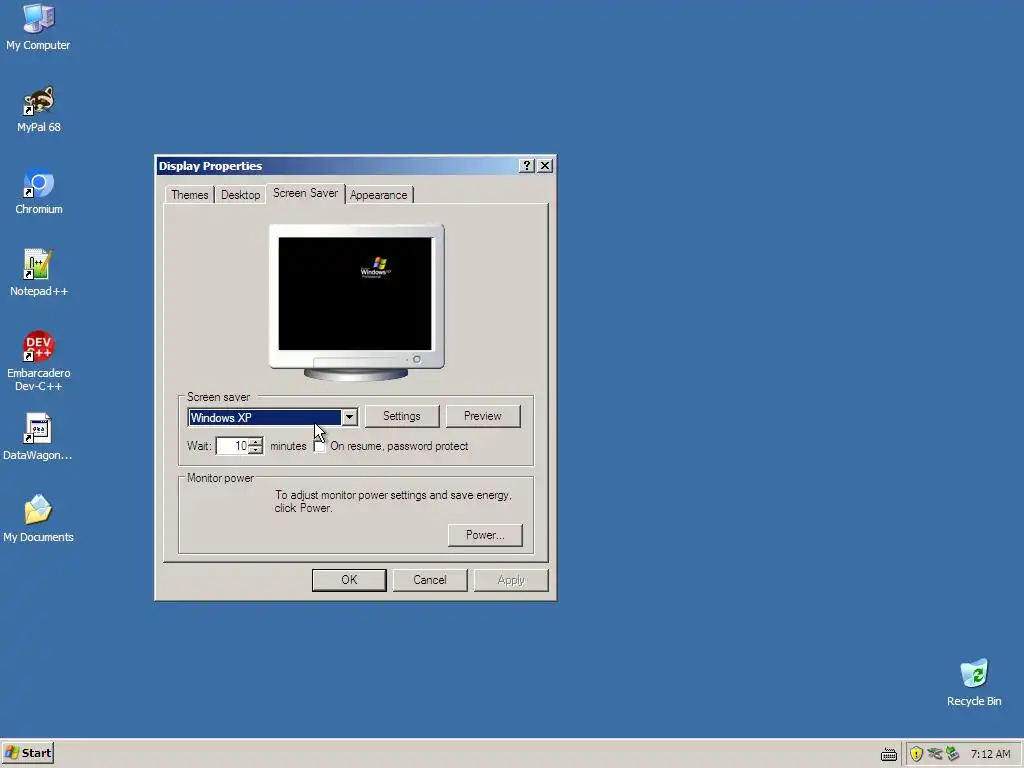The image size is (1024, 768).
Task: Click the safely remove hardware tray icon
Action: pos(952,754)
